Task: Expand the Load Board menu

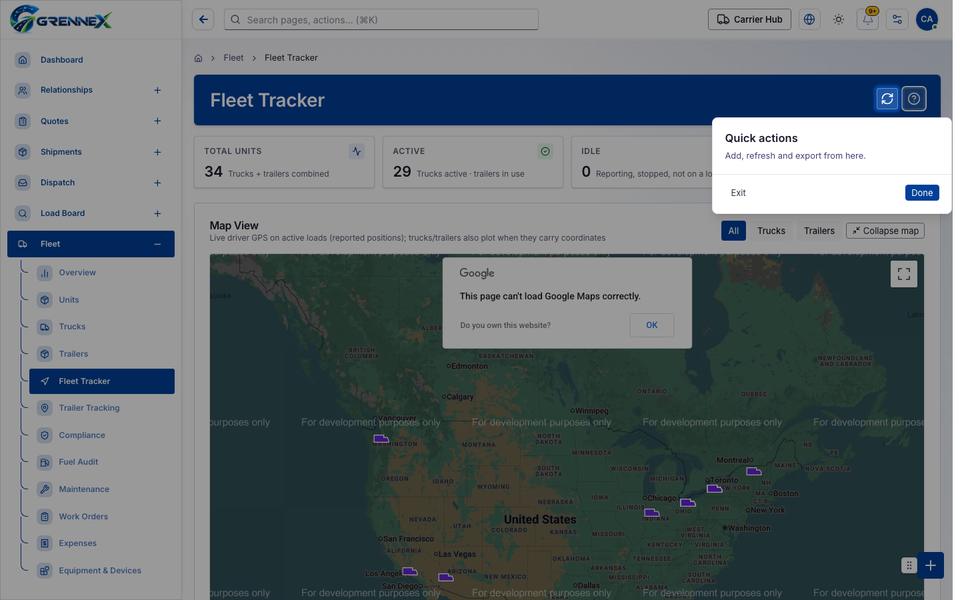Action: click(159, 215)
